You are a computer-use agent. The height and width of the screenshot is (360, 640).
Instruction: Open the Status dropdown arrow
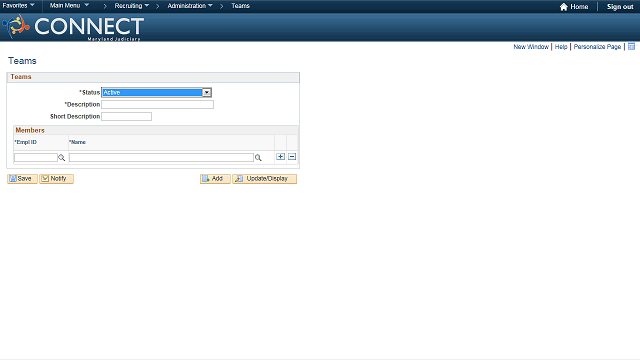(207, 93)
